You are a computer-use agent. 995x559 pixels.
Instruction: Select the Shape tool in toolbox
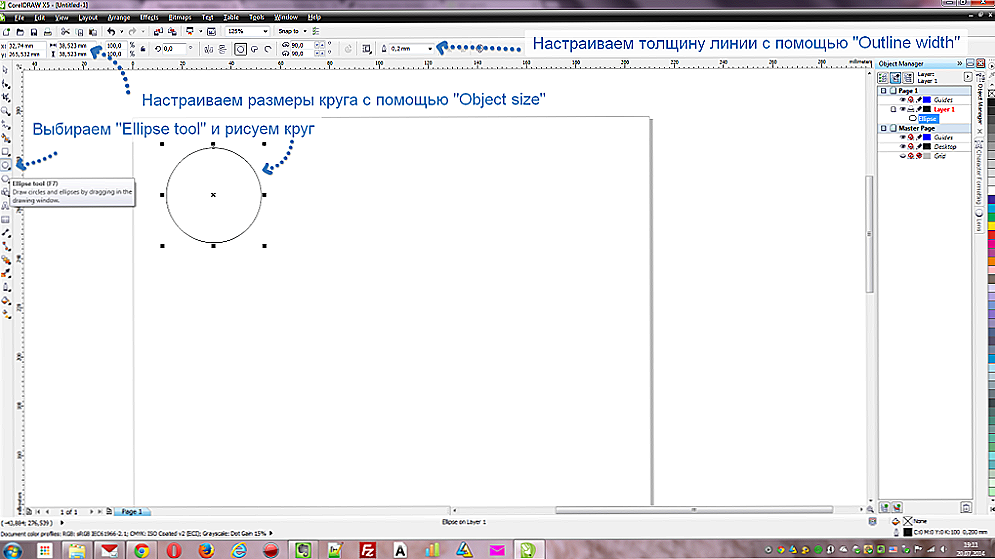point(6,84)
